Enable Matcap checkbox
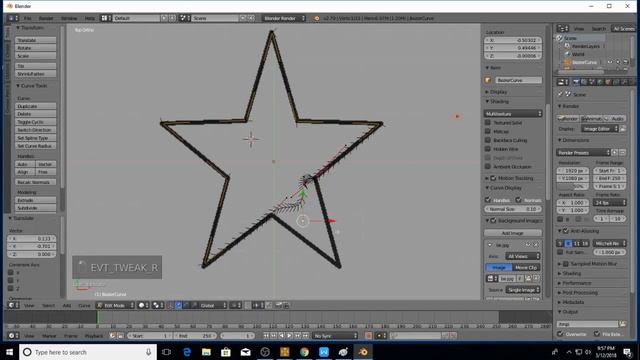Image resolution: width=640 pixels, height=360 pixels. [x=488, y=131]
